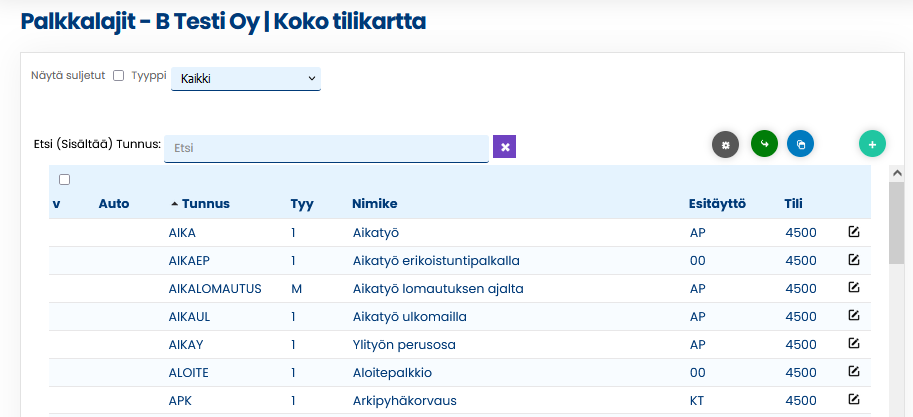Click Aikatyö lomautuksen ajalta name cell
Image resolution: width=913 pixels, height=417 pixels.
click(438, 289)
